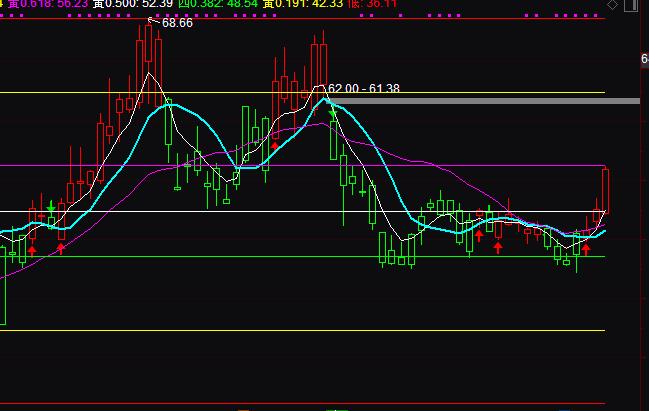Select the 62.00 - 61.38 price range label
649x411 pixels.
pyautogui.click(x=364, y=89)
